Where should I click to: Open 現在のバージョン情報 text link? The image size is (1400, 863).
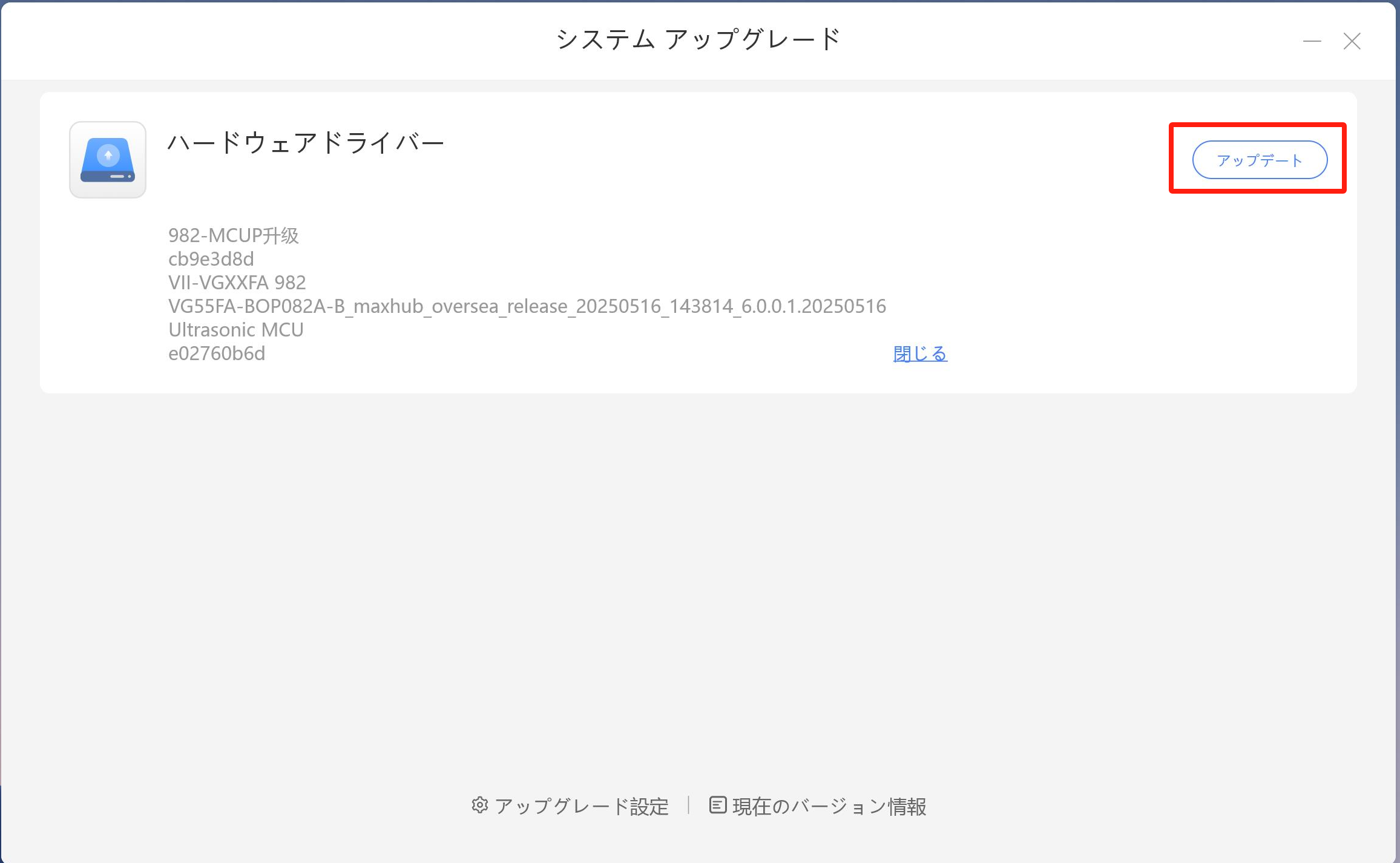coord(829,806)
